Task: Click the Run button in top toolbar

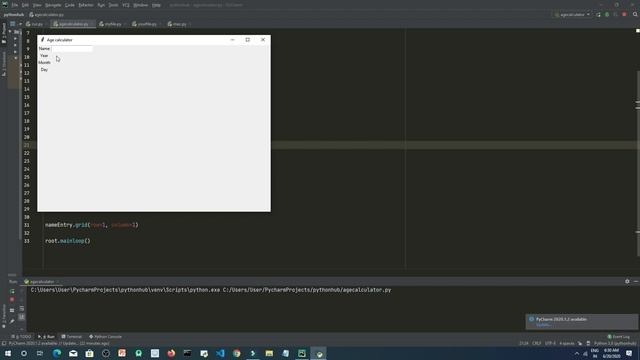Action: [598, 15]
